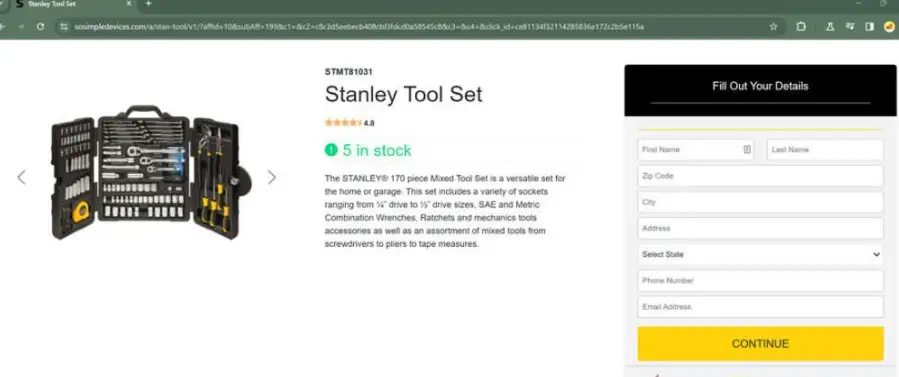Reload the page
This screenshot has width=899, height=377.
coord(40,26)
